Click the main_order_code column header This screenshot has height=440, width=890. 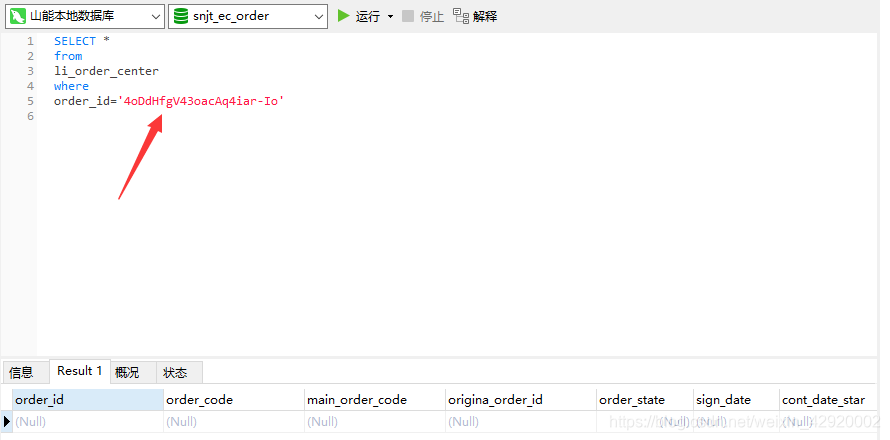pyautogui.click(x=375, y=400)
